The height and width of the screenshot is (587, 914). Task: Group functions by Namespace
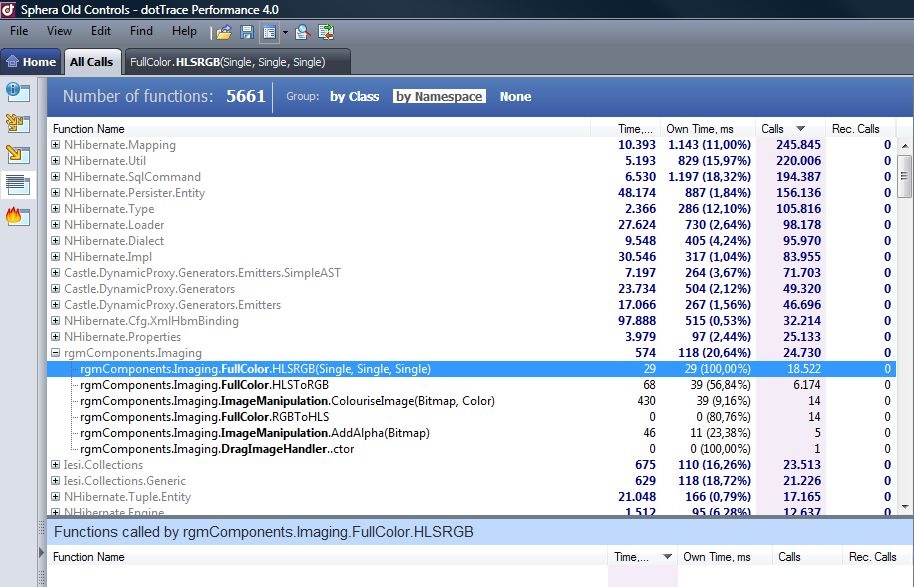[x=439, y=97]
